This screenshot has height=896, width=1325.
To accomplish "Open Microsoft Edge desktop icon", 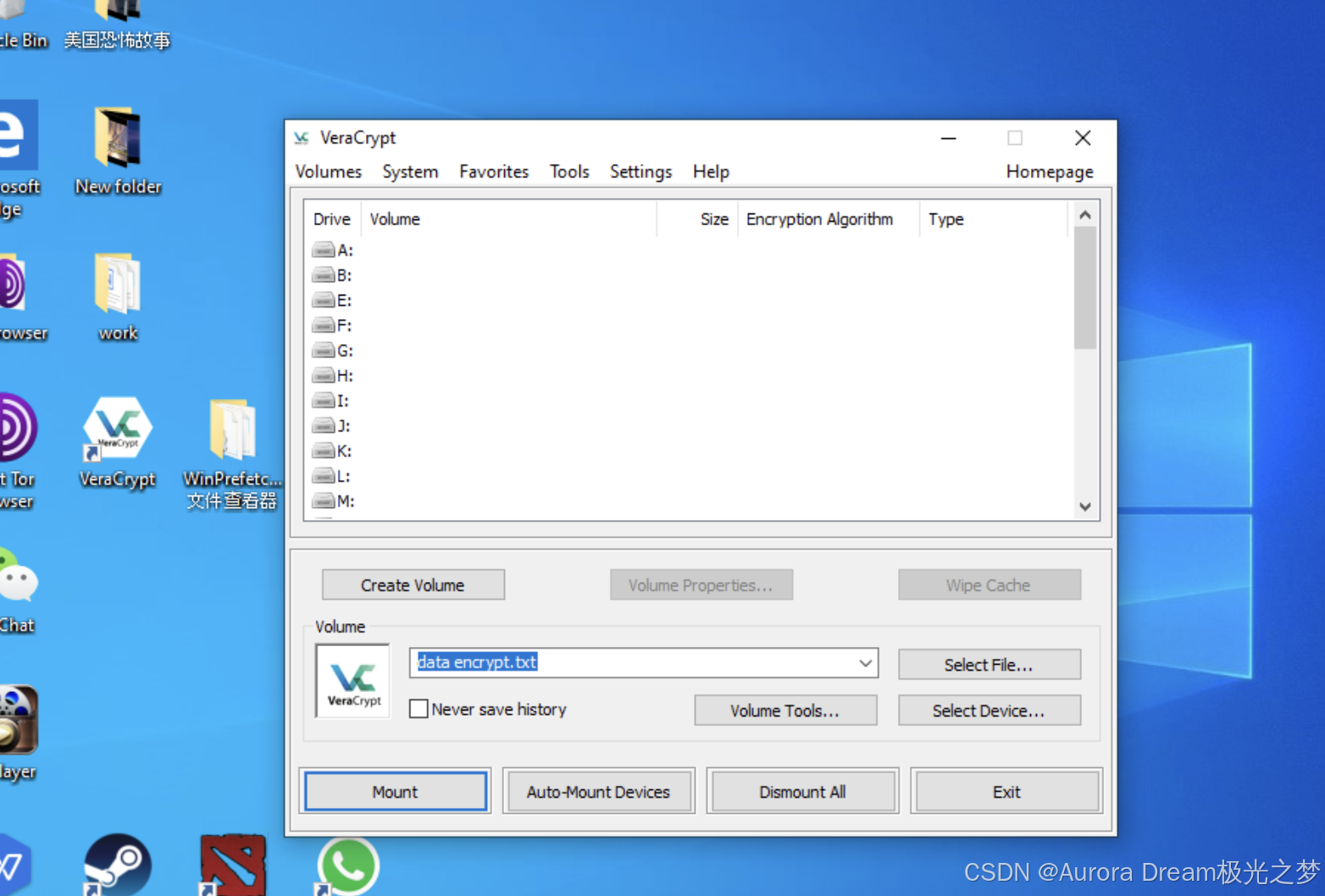I will pos(19,159).
